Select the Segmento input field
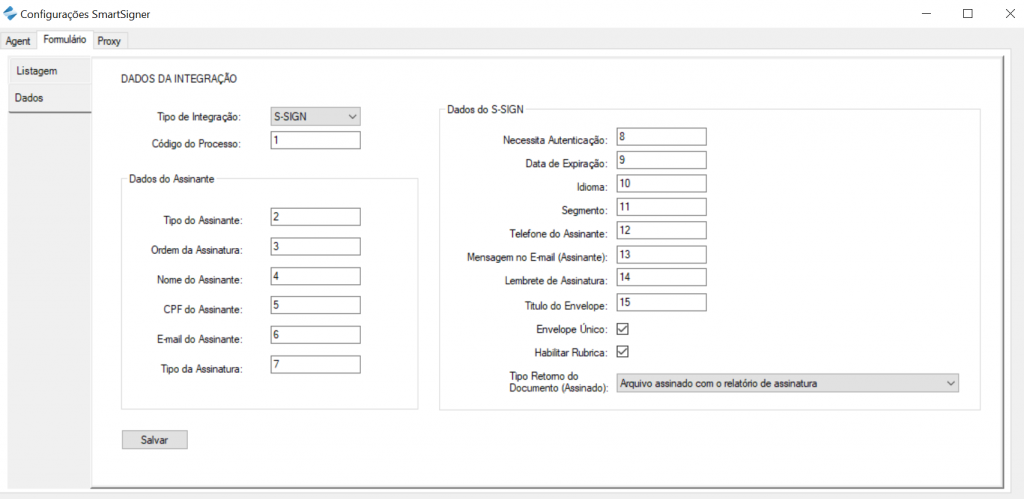This screenshot has height=499, width=1024. 662,207
